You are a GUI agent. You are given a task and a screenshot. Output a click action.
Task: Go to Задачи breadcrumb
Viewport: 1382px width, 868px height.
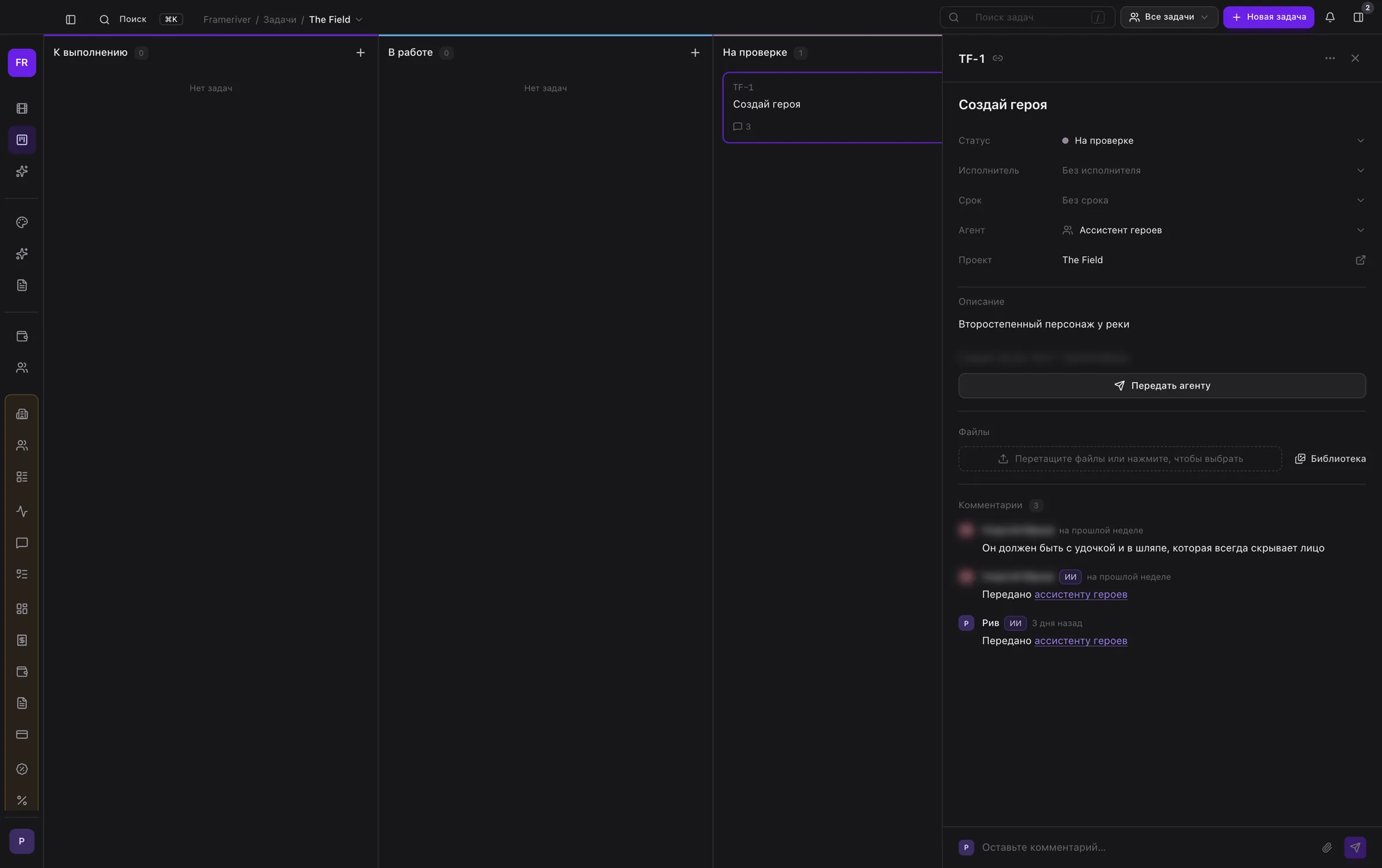[280, 20]
